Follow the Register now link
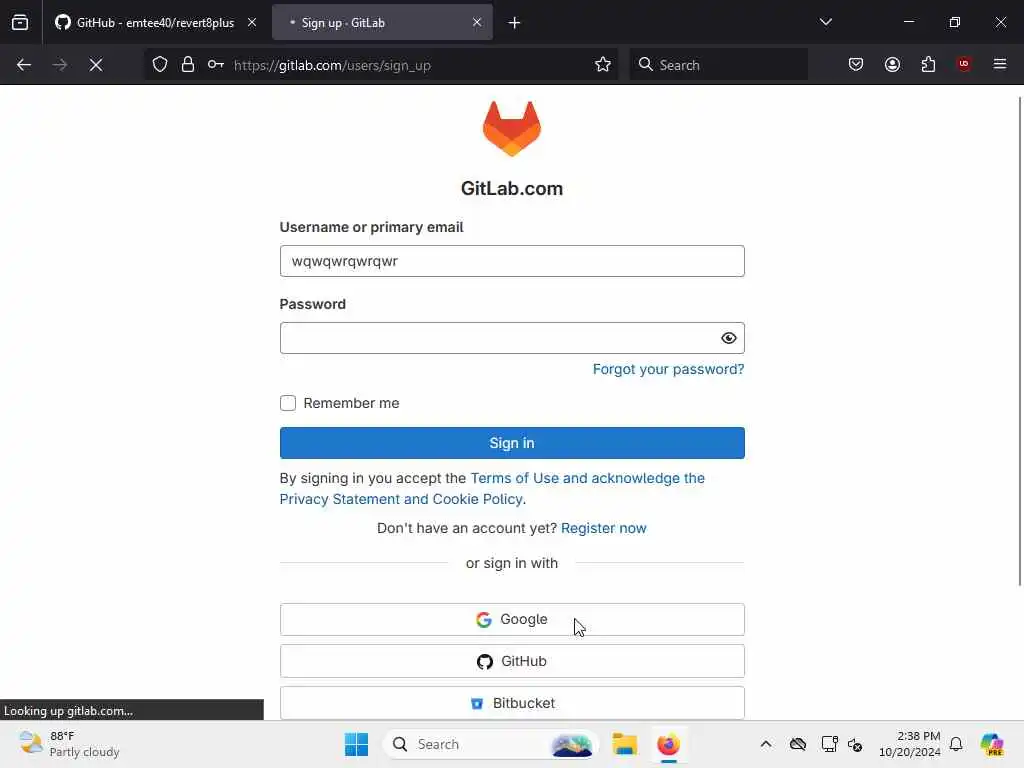The width and height of the screenshot is (1024, 768). point(603,528)
